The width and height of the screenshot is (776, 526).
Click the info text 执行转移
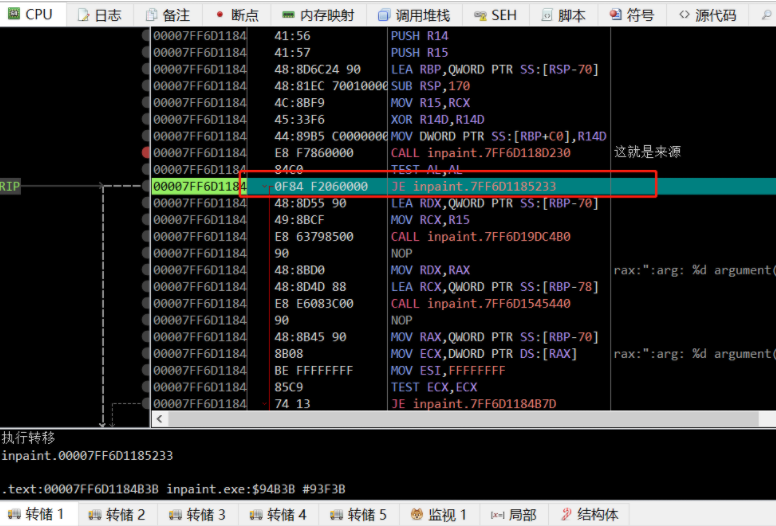[28, 437]
